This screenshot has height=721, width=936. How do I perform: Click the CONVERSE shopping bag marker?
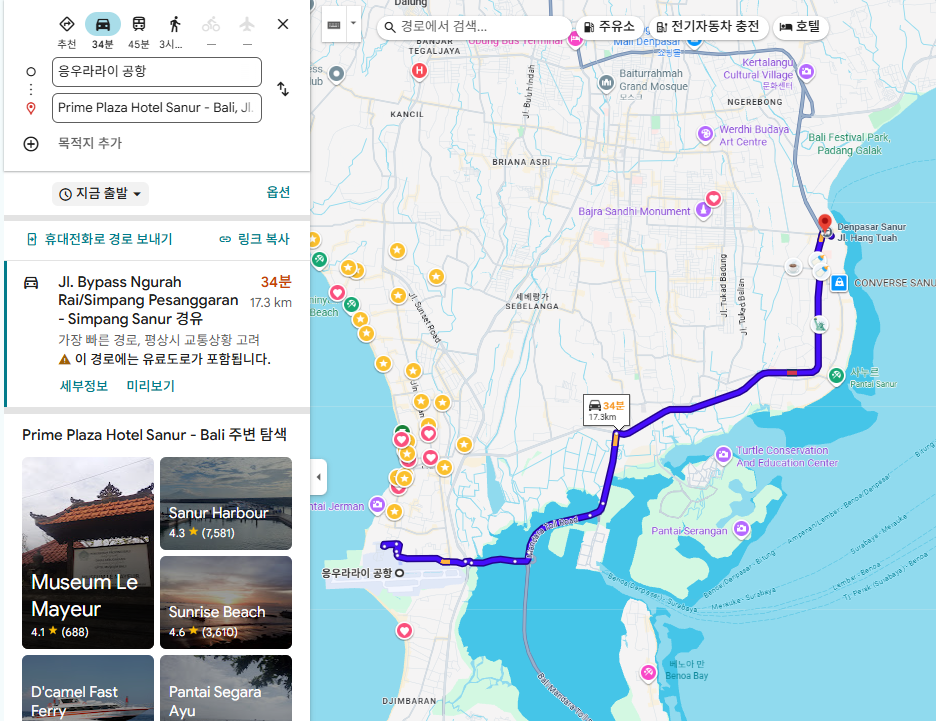point(839,282)
